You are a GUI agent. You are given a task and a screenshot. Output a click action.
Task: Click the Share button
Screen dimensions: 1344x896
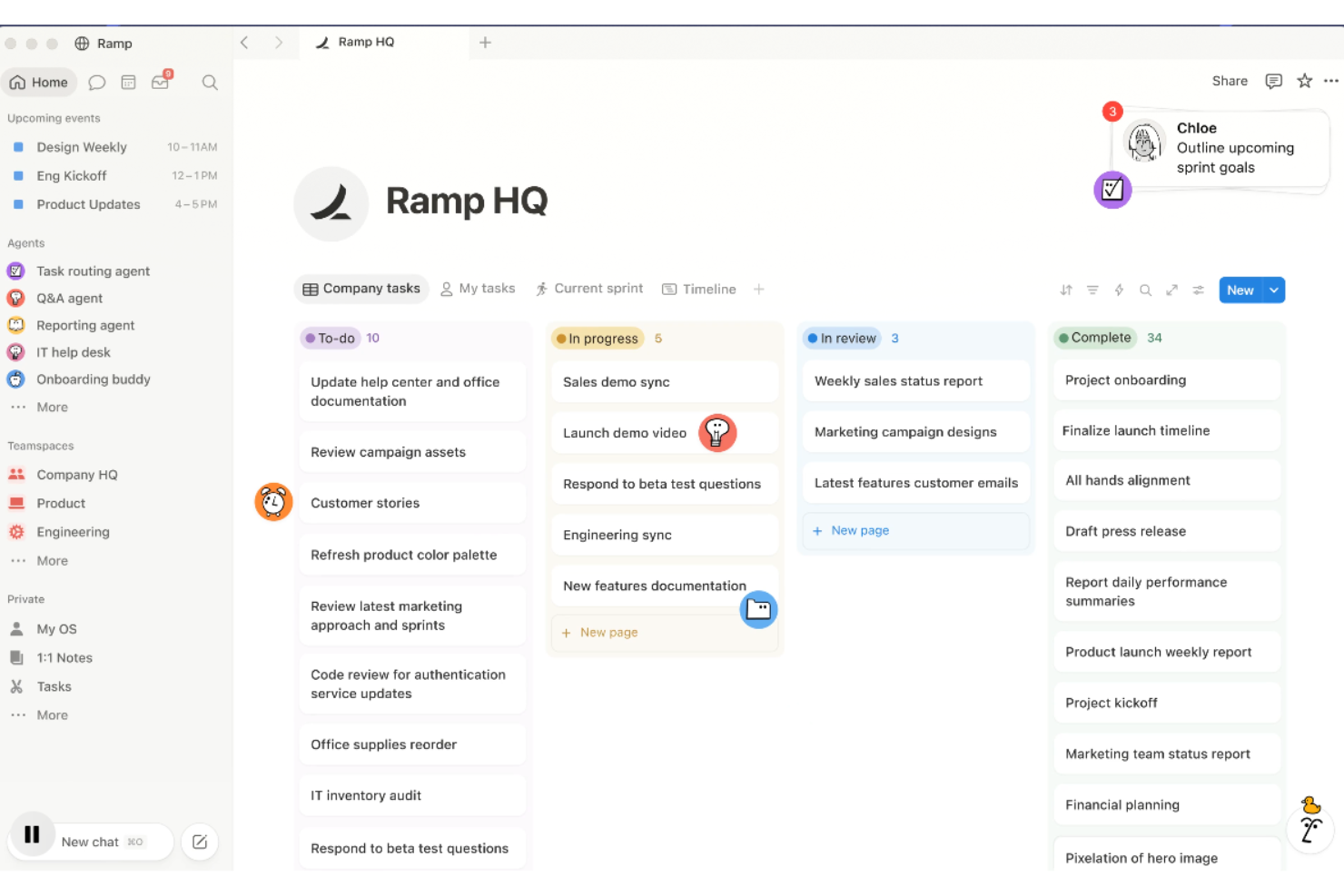pos(1230,81)
